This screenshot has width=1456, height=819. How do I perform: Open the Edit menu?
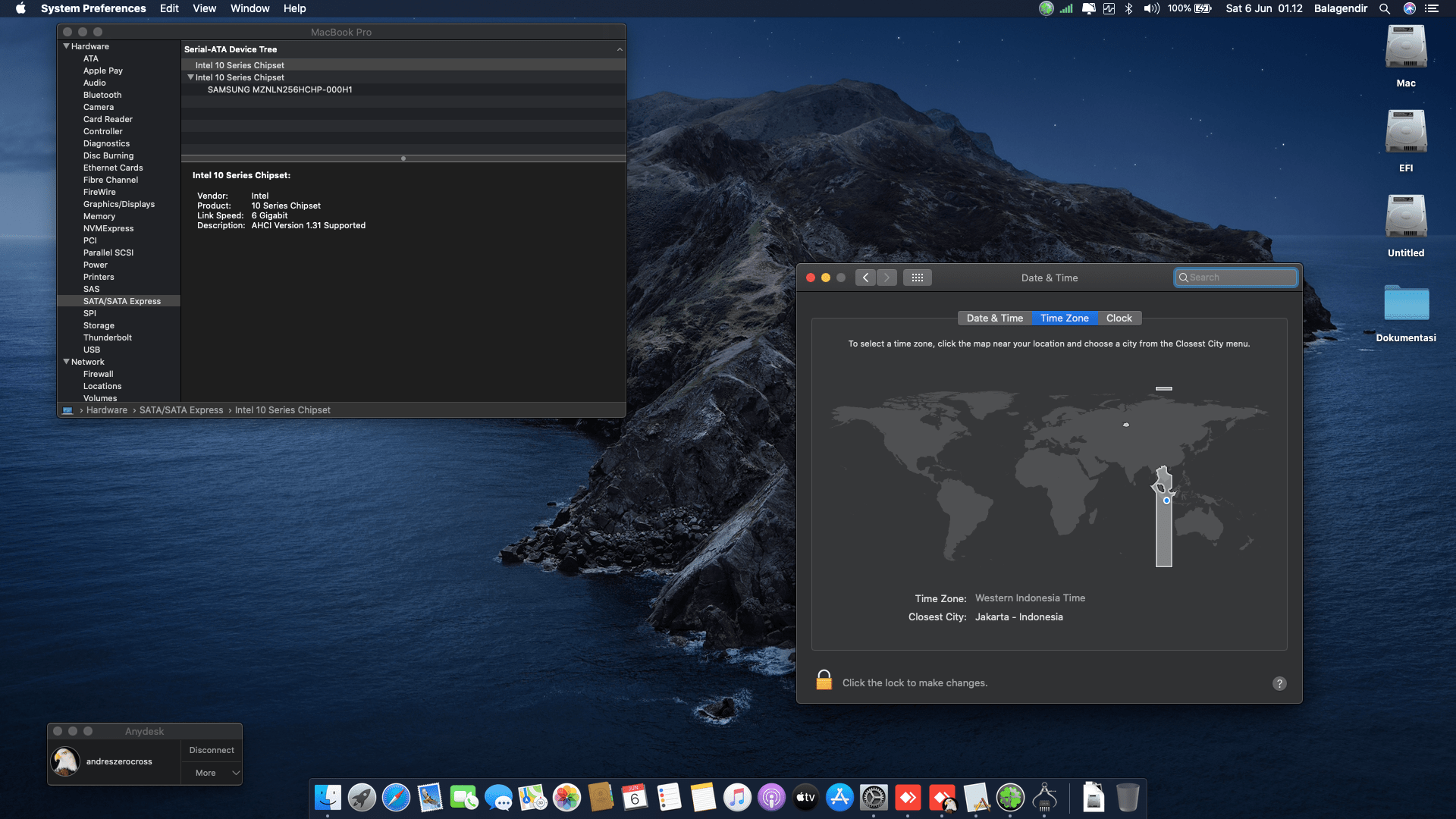169,8
